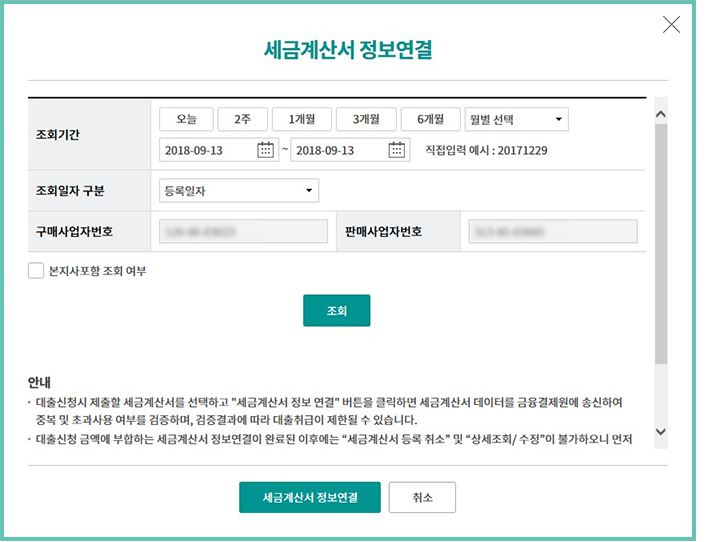
Task: Click the 취소 cancel button
Action: pos(421,497)
